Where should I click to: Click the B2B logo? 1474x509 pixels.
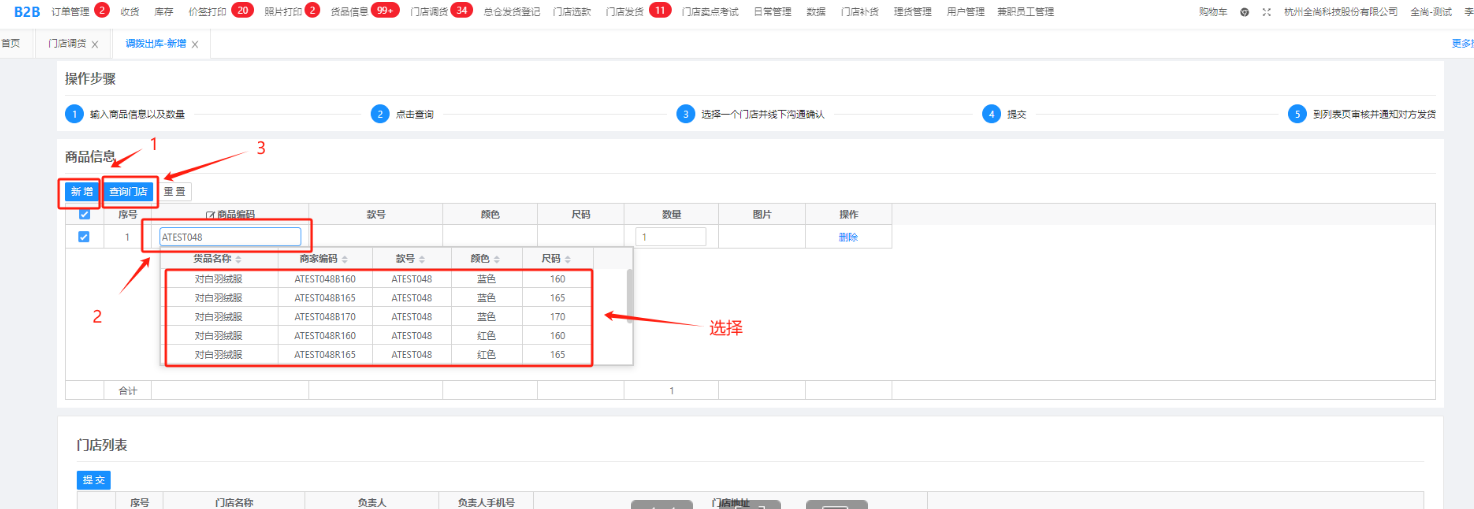click(x=27, y=11)
